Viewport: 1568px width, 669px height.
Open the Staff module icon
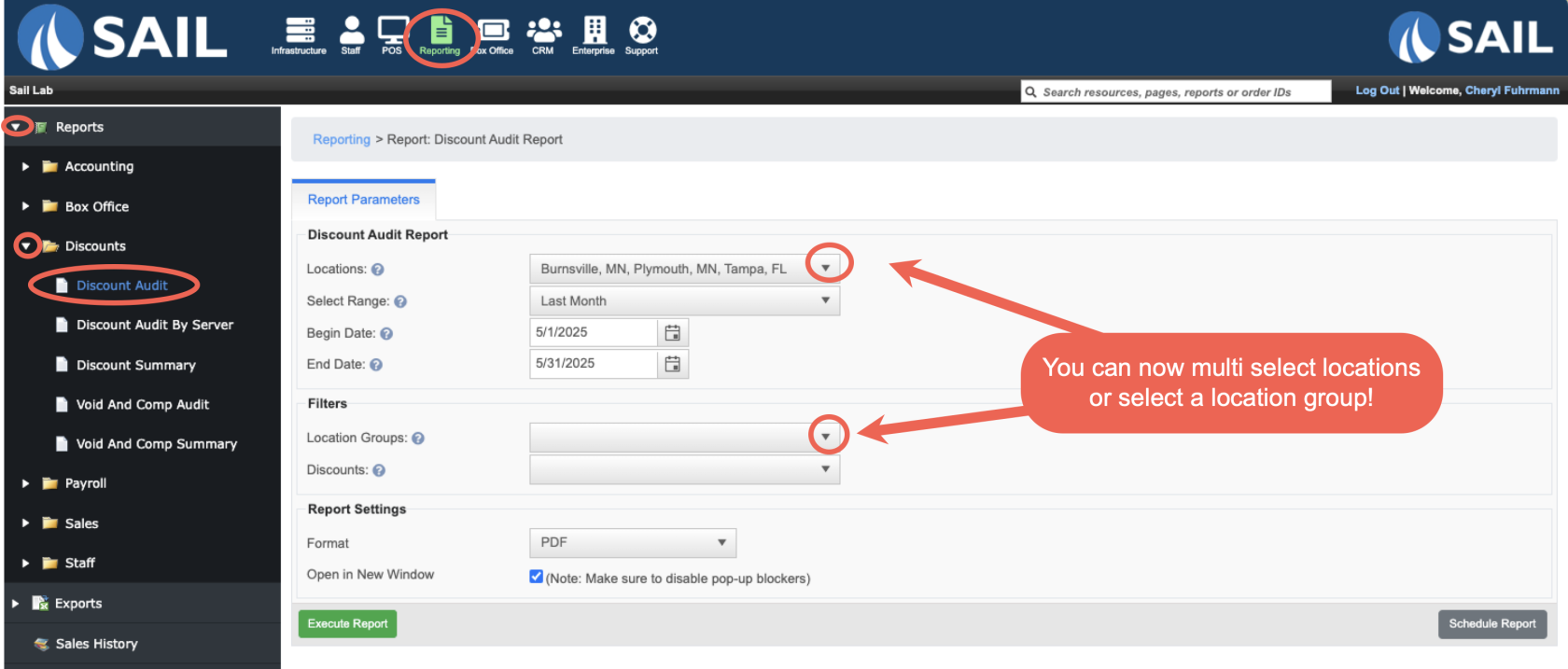[x=352, y=36]
